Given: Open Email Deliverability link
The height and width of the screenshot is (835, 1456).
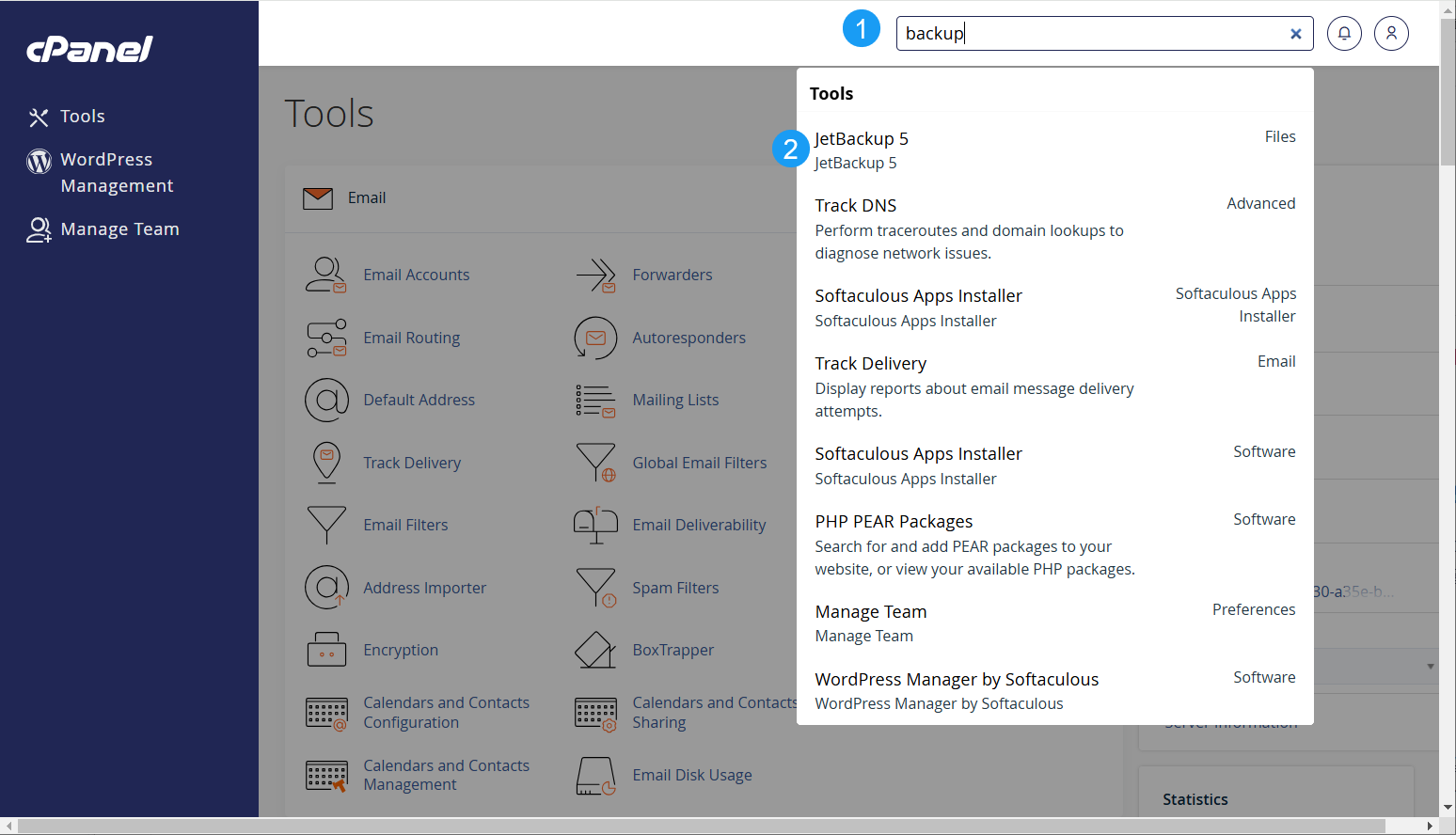Looking at the screenshot, I should (x=699, y=525).
